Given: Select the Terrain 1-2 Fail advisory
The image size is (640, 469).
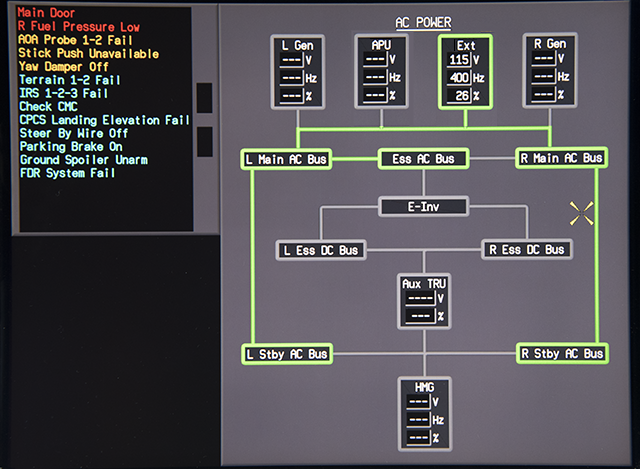Looking at the screenshot, I should point(70,80).
